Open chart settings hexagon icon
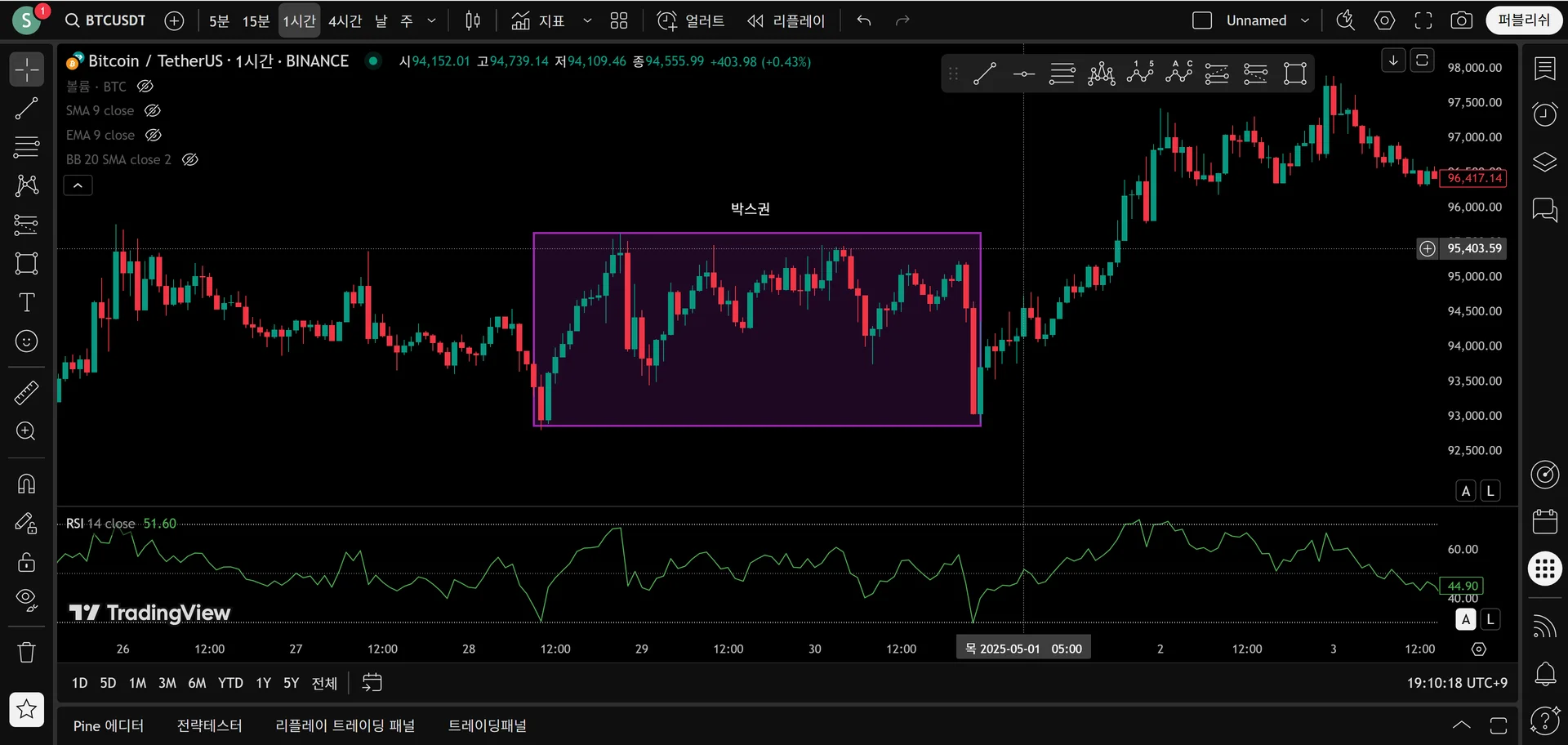Image resolution: width=1568 pixels, height=745 pixels. coord(1385,20)
